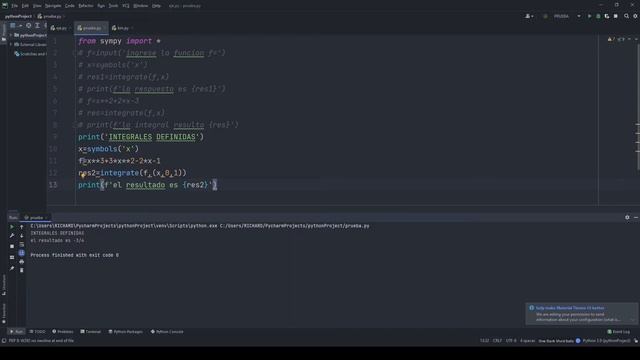Expand the pythonProject folder in project tree
Screen dimensions: 640x360
click(11, 36)
